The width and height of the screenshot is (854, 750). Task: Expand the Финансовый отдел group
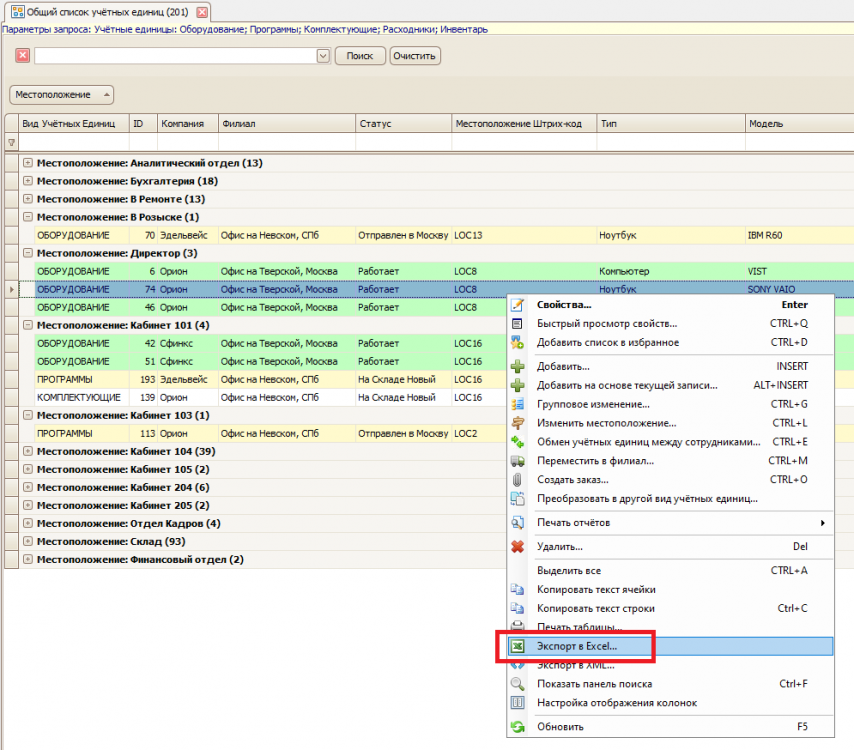pyautogui.click(x=28, y=559)
